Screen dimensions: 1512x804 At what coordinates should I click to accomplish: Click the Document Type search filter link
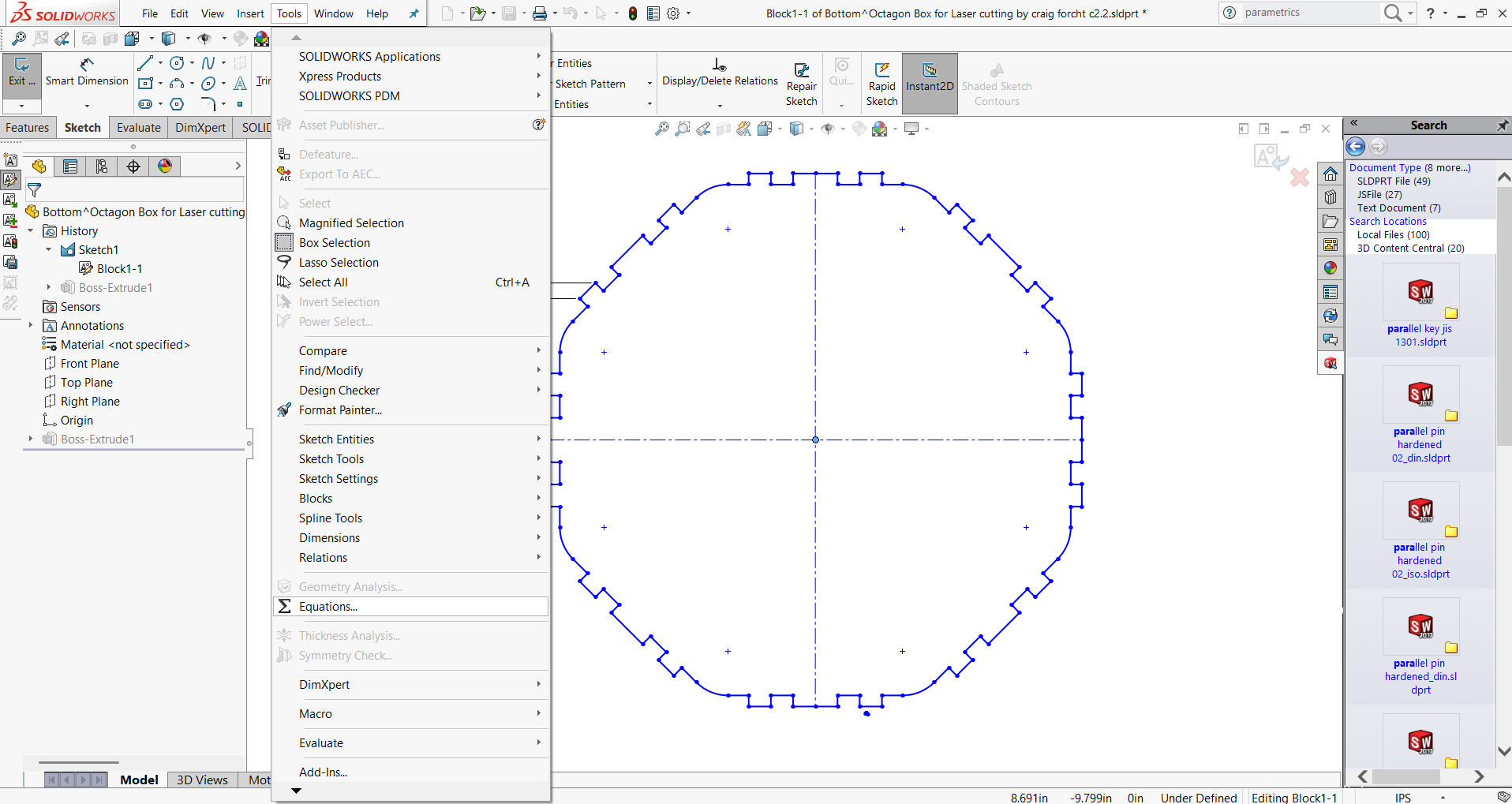1409,167
